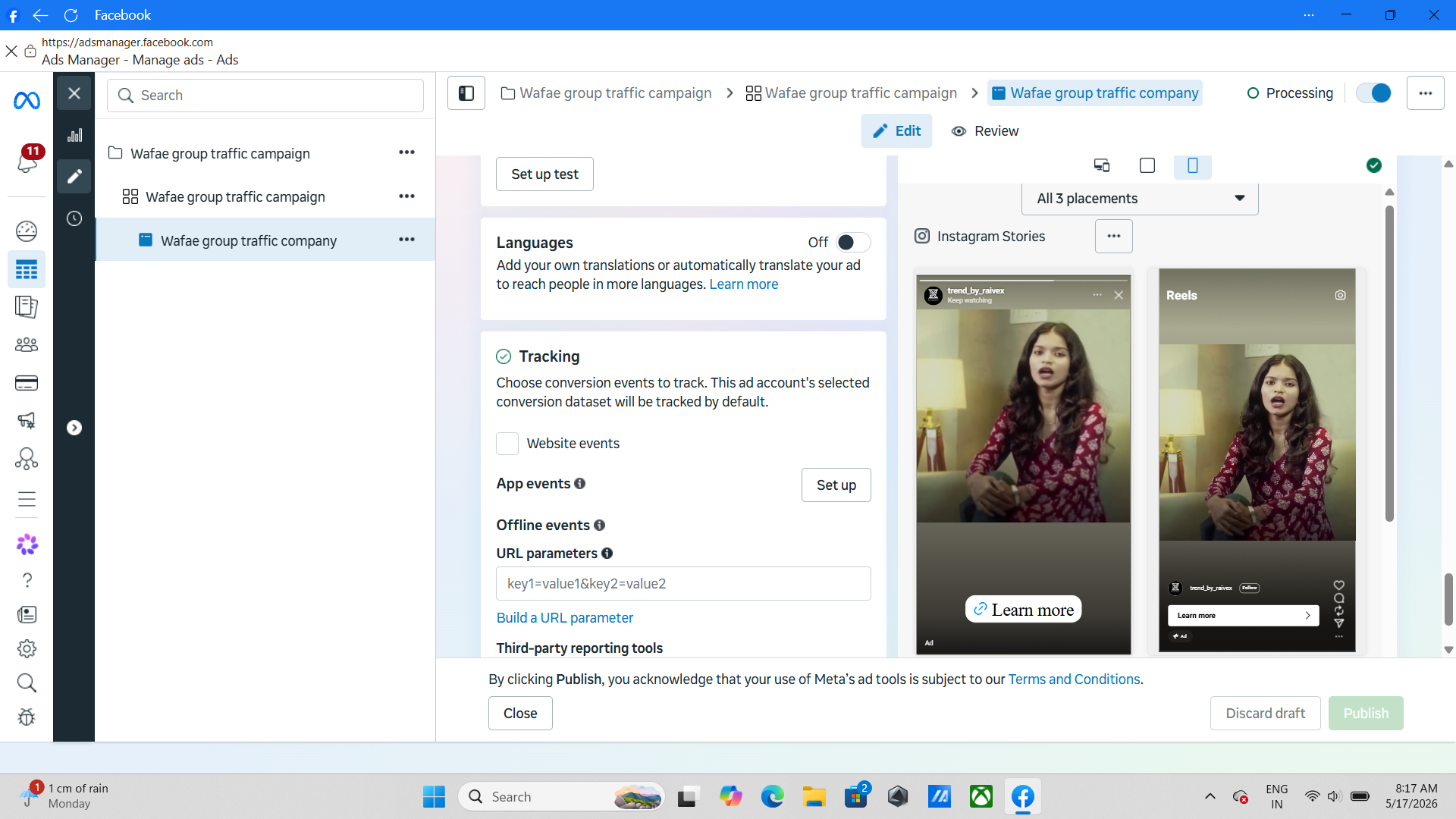Open the Reels preview thumbnail

point(1257,460)
